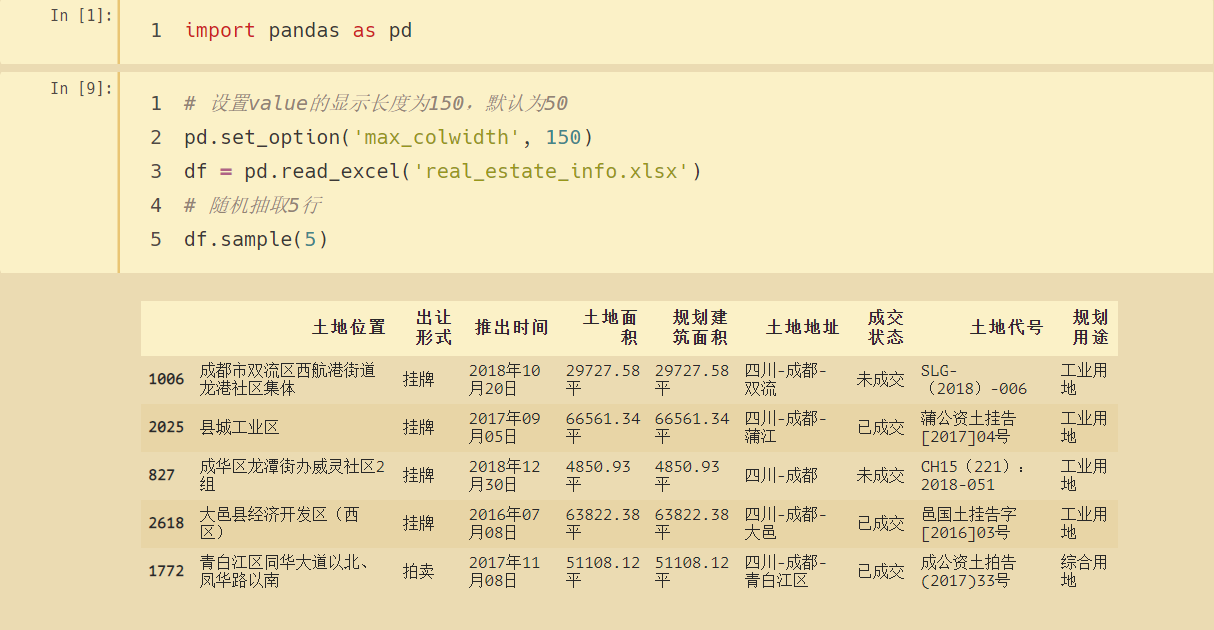Click the '规划建筑面积' column header
The image size is (1214, 630).
(x=699, y=327)
